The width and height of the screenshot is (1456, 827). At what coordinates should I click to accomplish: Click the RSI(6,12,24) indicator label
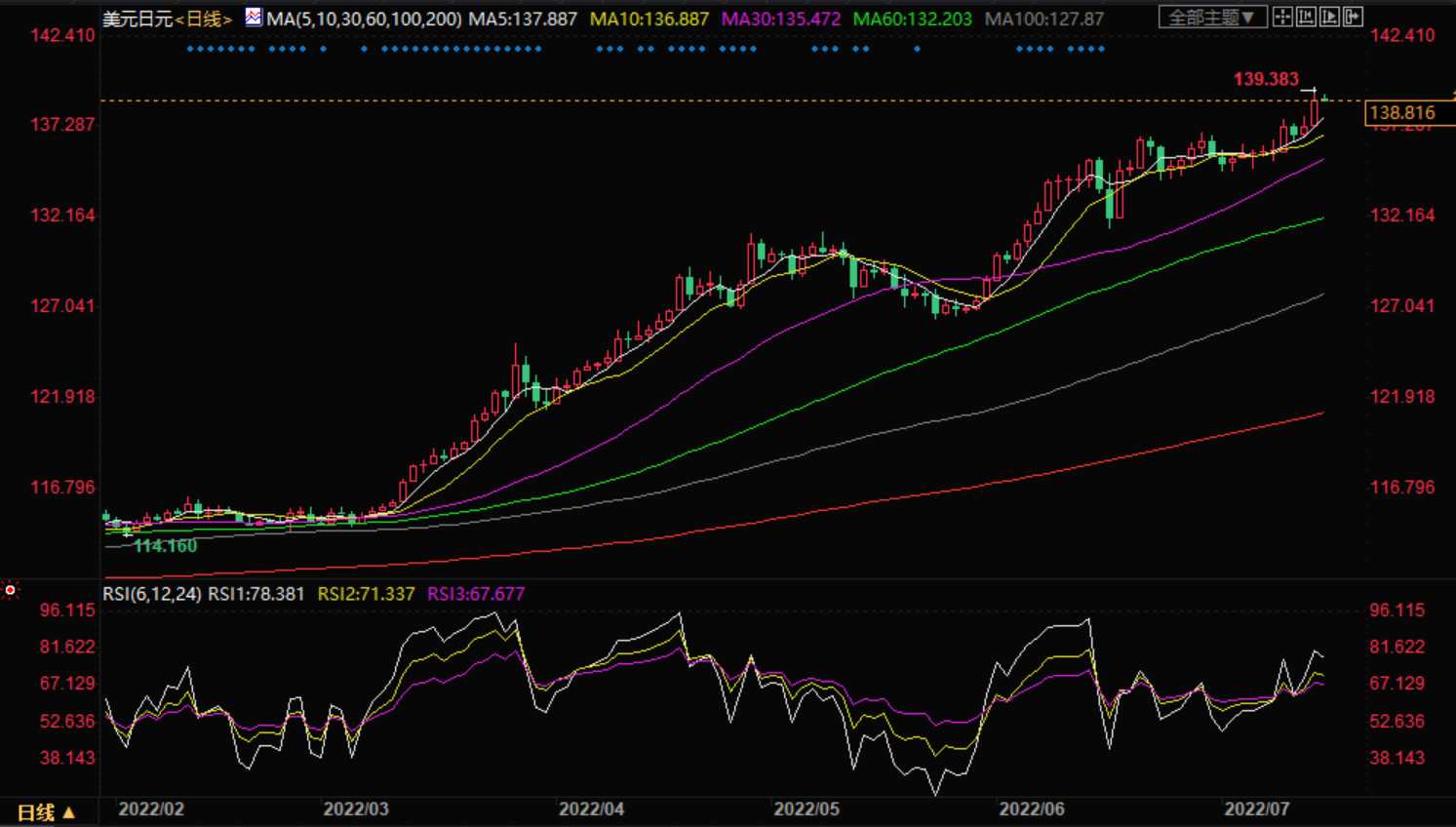(x=152, y=594)
